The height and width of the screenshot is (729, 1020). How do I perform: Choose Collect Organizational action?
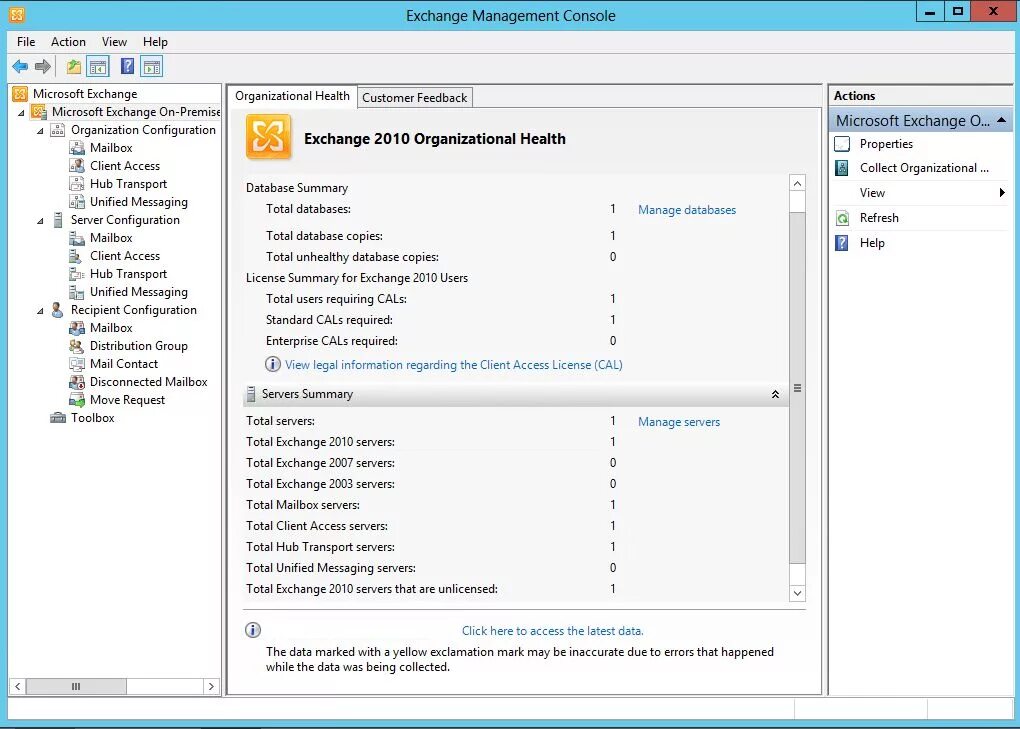pyautogui.click(x=924, y=168)
